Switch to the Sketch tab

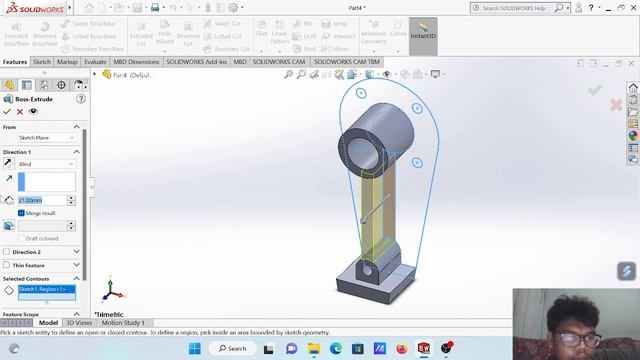[42, 62]
